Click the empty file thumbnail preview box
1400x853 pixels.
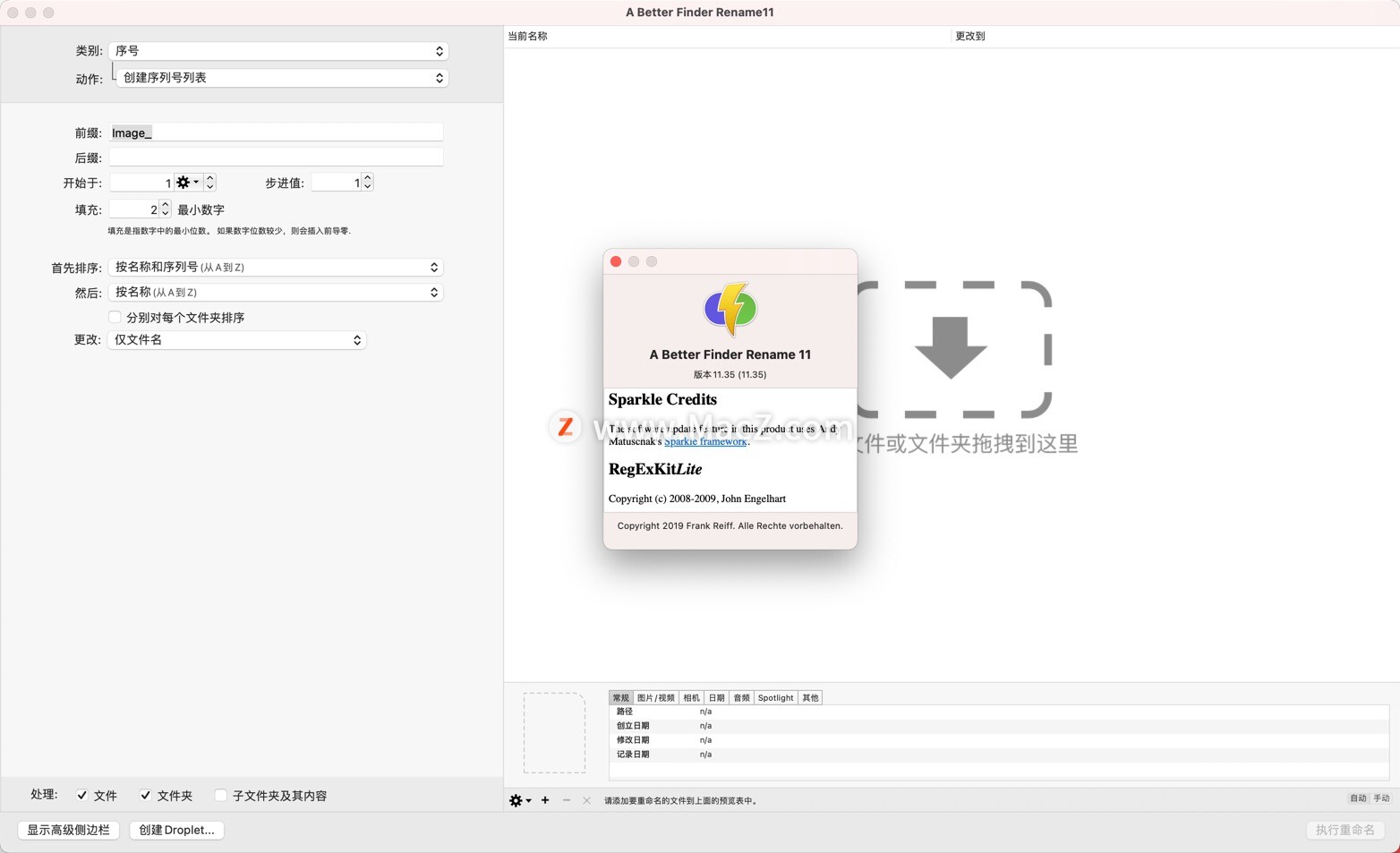554,732
